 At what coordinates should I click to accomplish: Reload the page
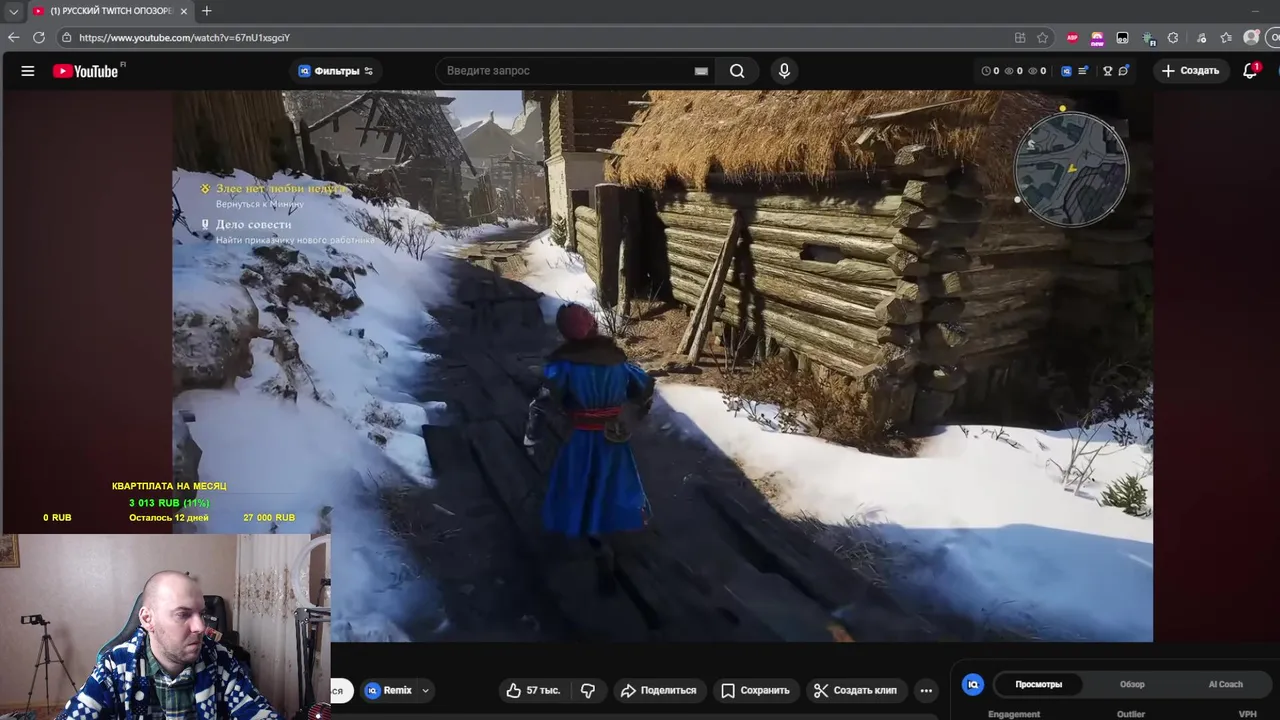39,38
